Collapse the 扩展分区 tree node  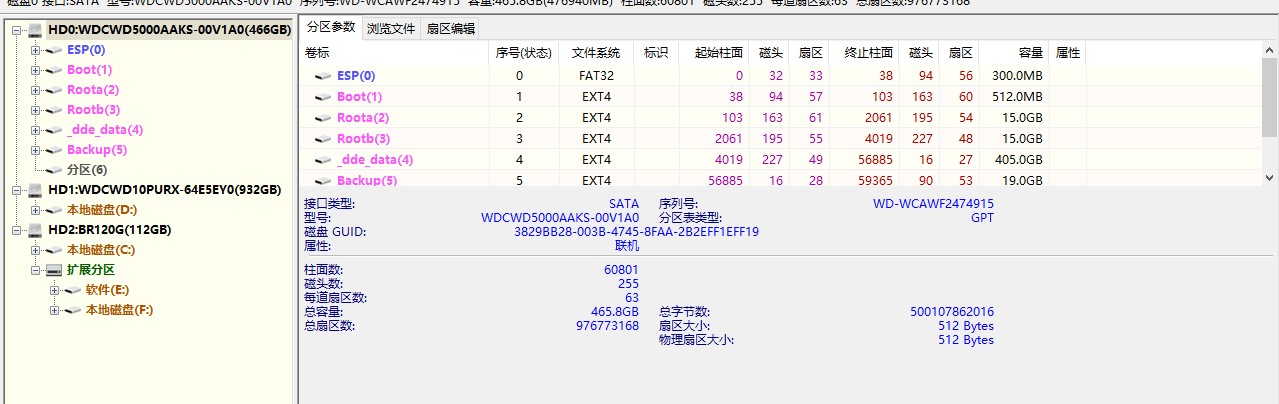[x=36, y=270]
